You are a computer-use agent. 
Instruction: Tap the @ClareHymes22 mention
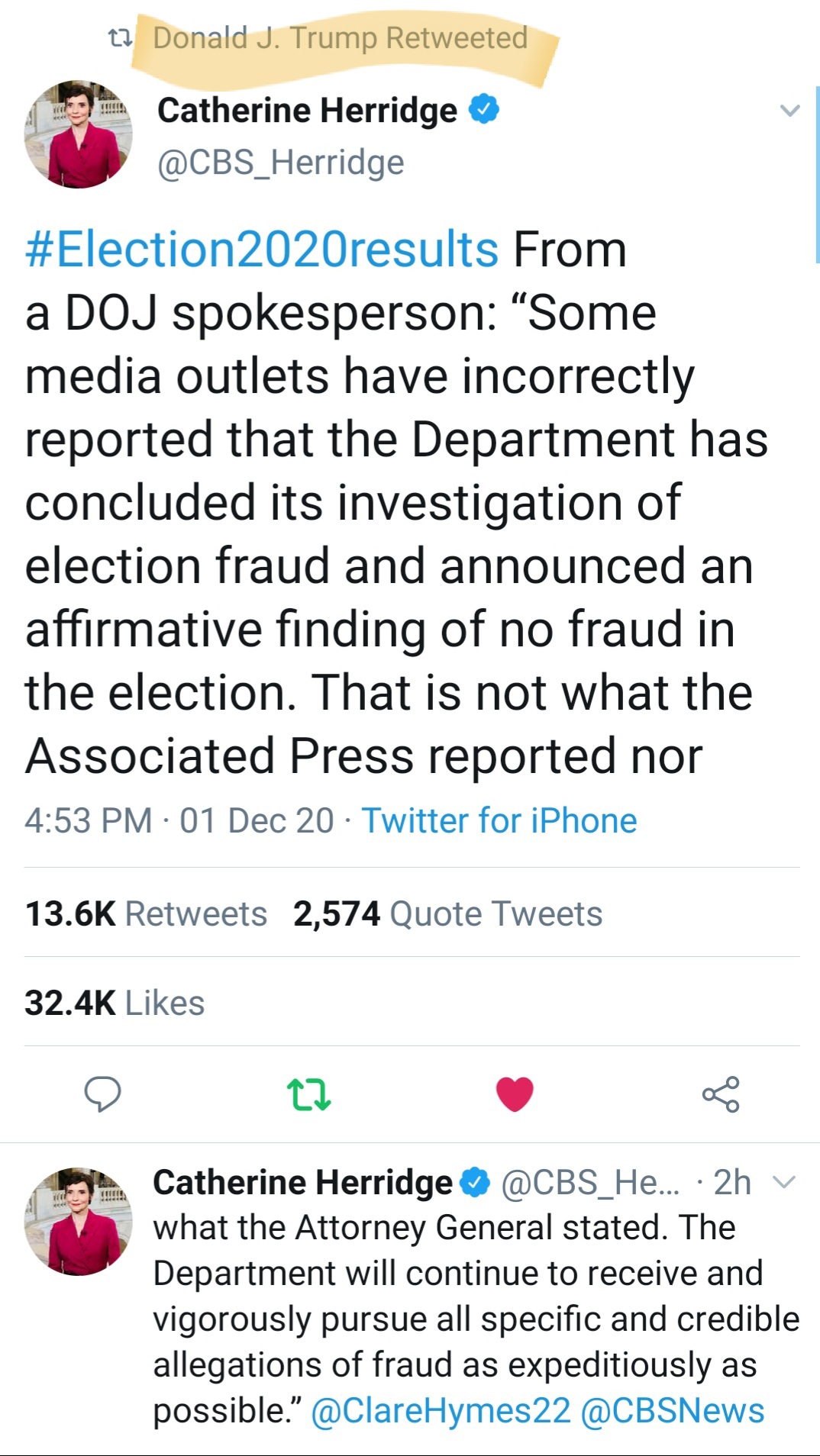tap(441, 1411)
